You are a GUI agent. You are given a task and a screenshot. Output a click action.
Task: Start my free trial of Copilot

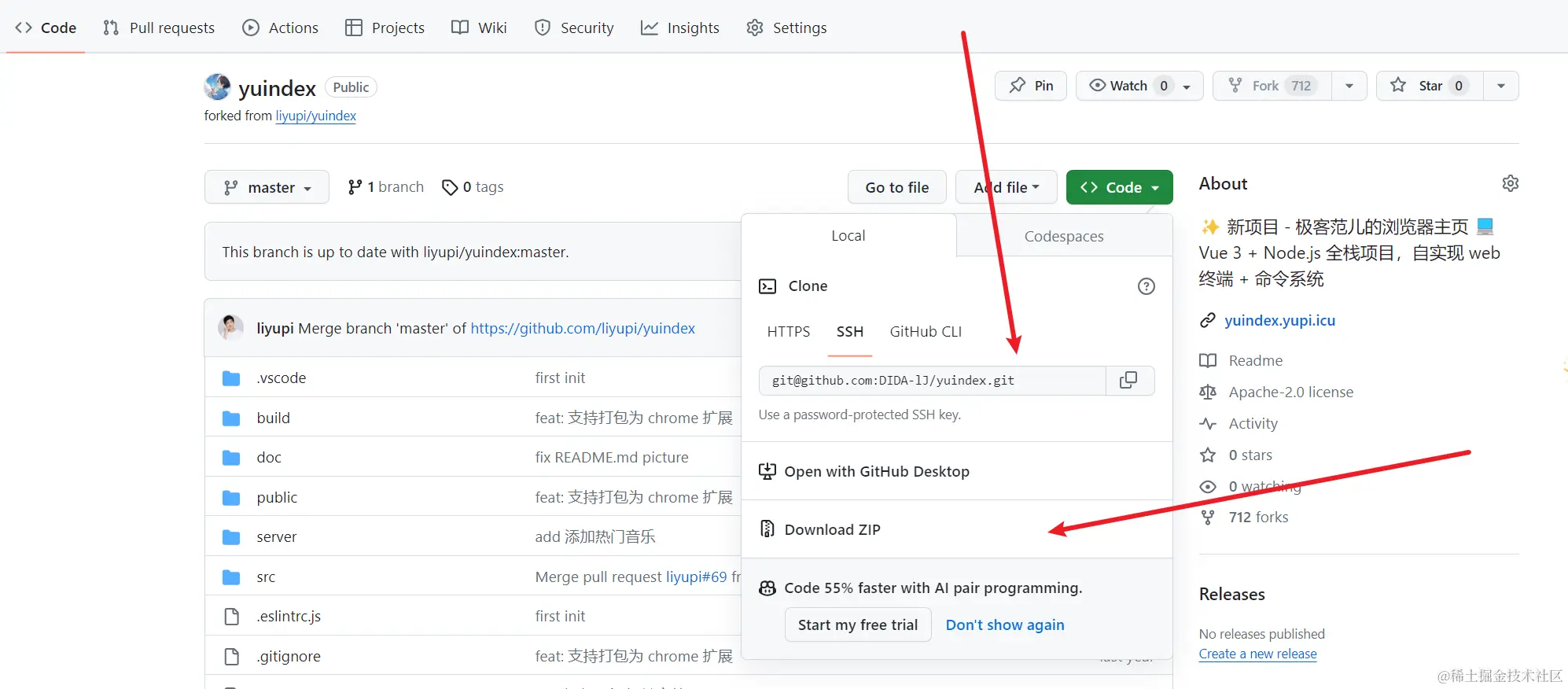(858, 625)
